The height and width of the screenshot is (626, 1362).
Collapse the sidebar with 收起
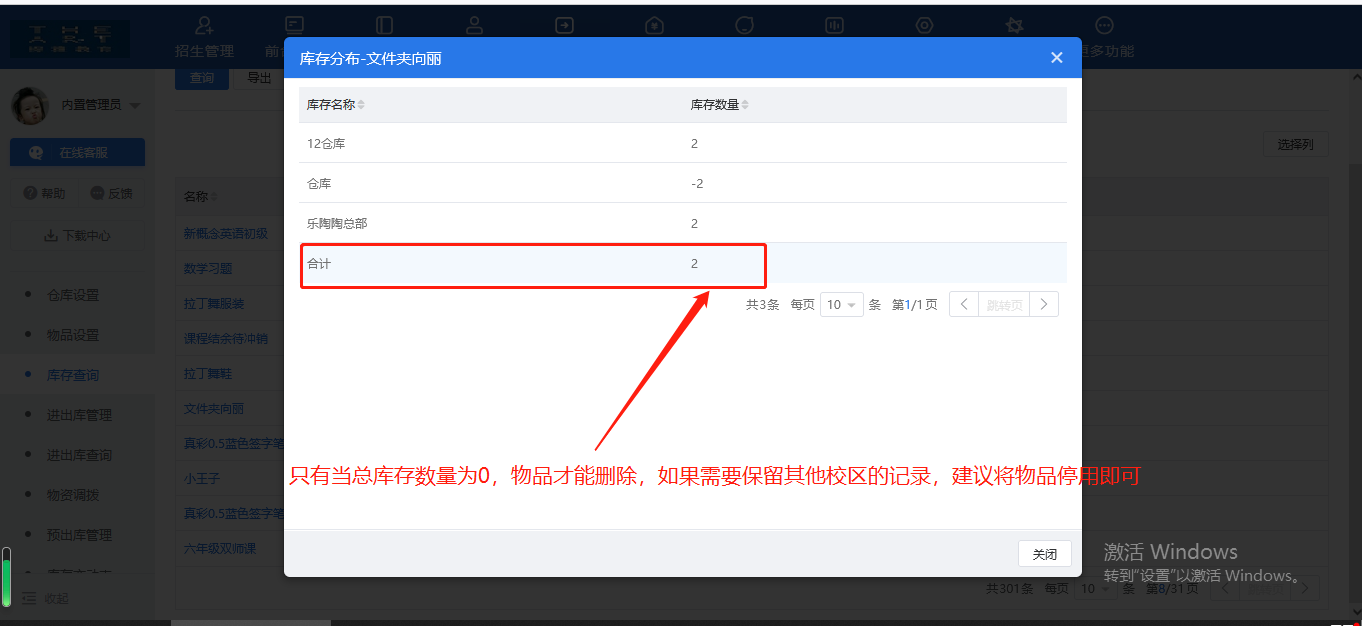tap(46, 599)
